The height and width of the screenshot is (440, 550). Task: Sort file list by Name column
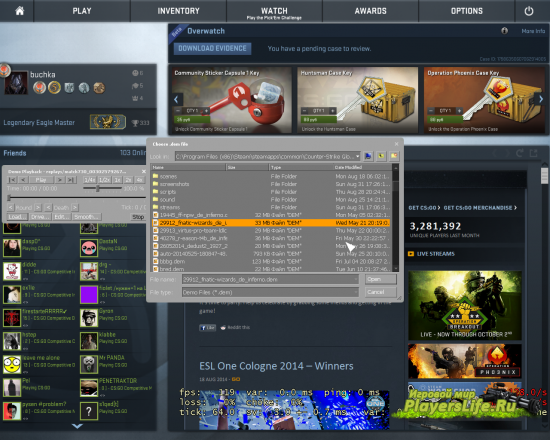click(x=188, y=167)
